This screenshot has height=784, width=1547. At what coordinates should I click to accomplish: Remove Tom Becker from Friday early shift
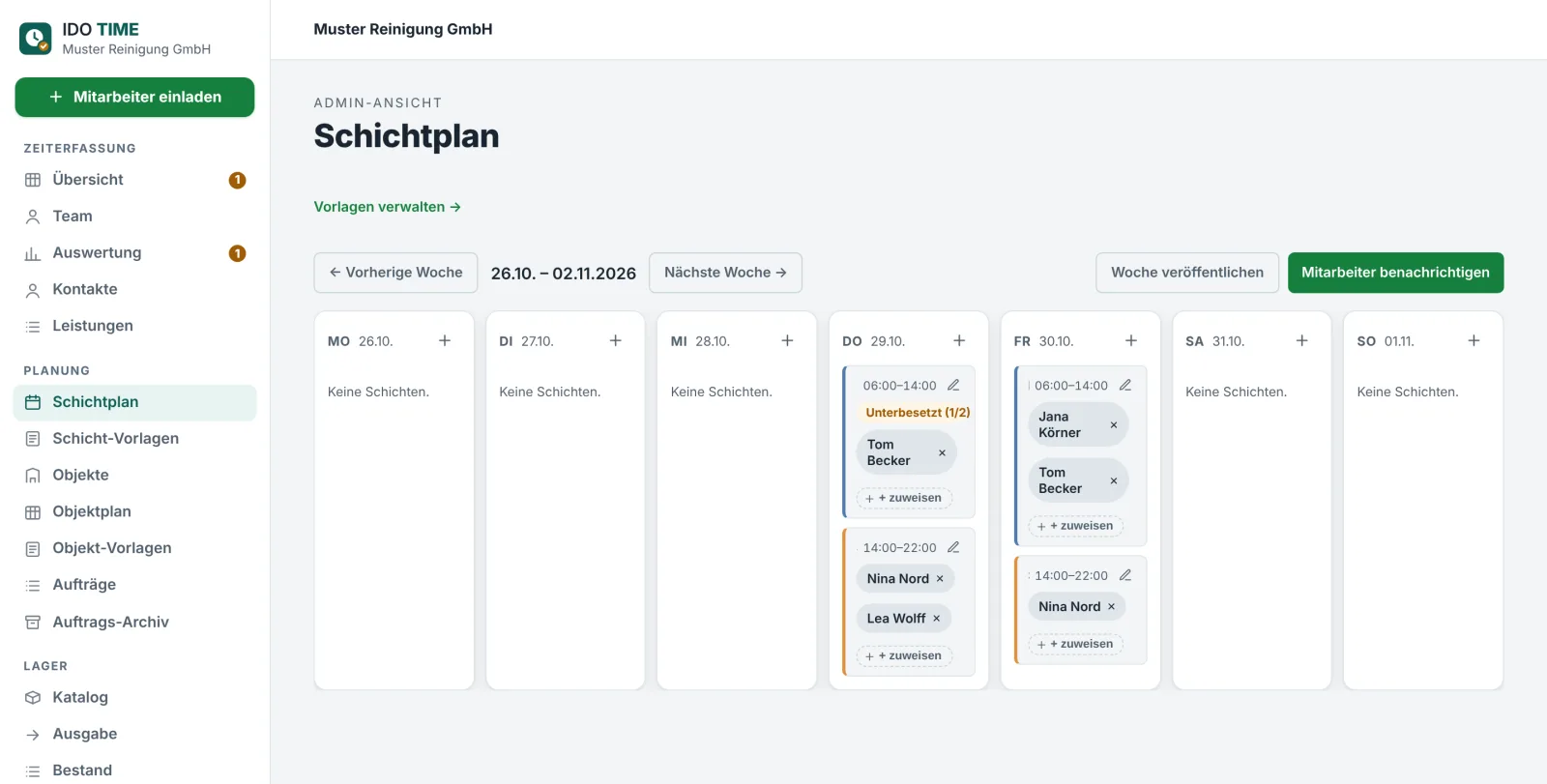point(1114,480)
